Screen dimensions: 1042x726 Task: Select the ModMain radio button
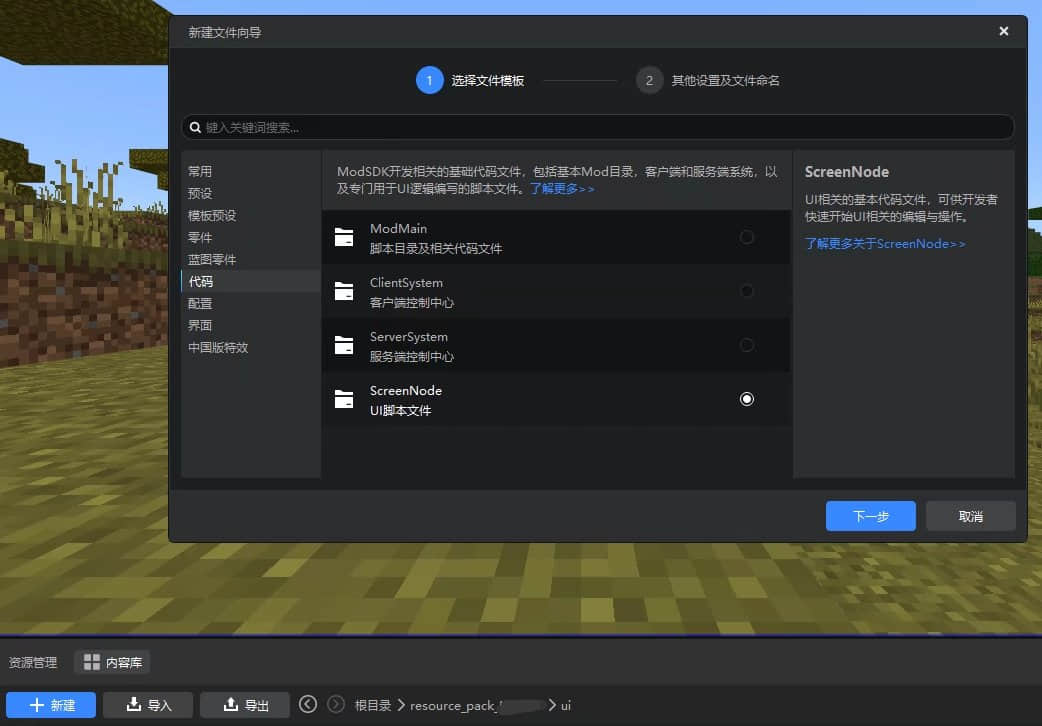[x=746, y=238]
